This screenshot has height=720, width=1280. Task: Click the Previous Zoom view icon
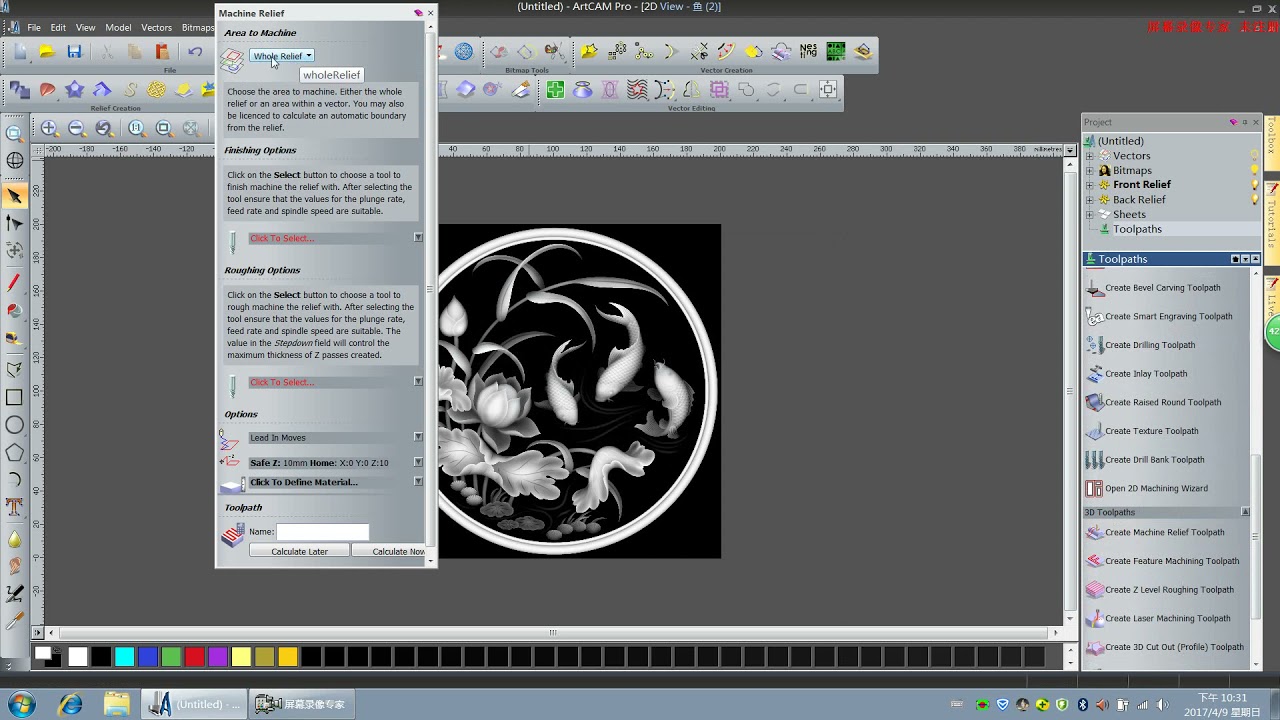[105, 128]
